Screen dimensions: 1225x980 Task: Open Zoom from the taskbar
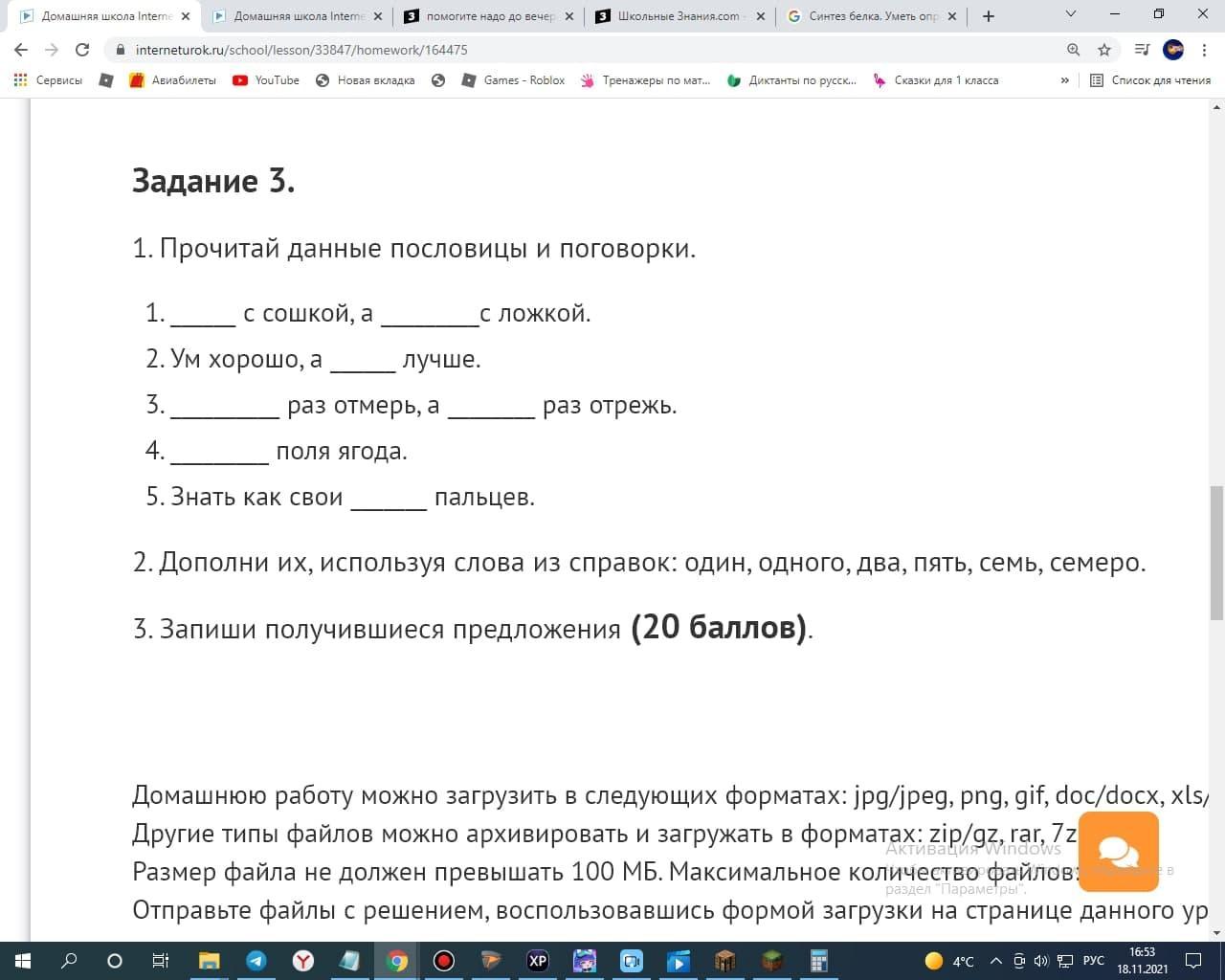pos(632,961)
